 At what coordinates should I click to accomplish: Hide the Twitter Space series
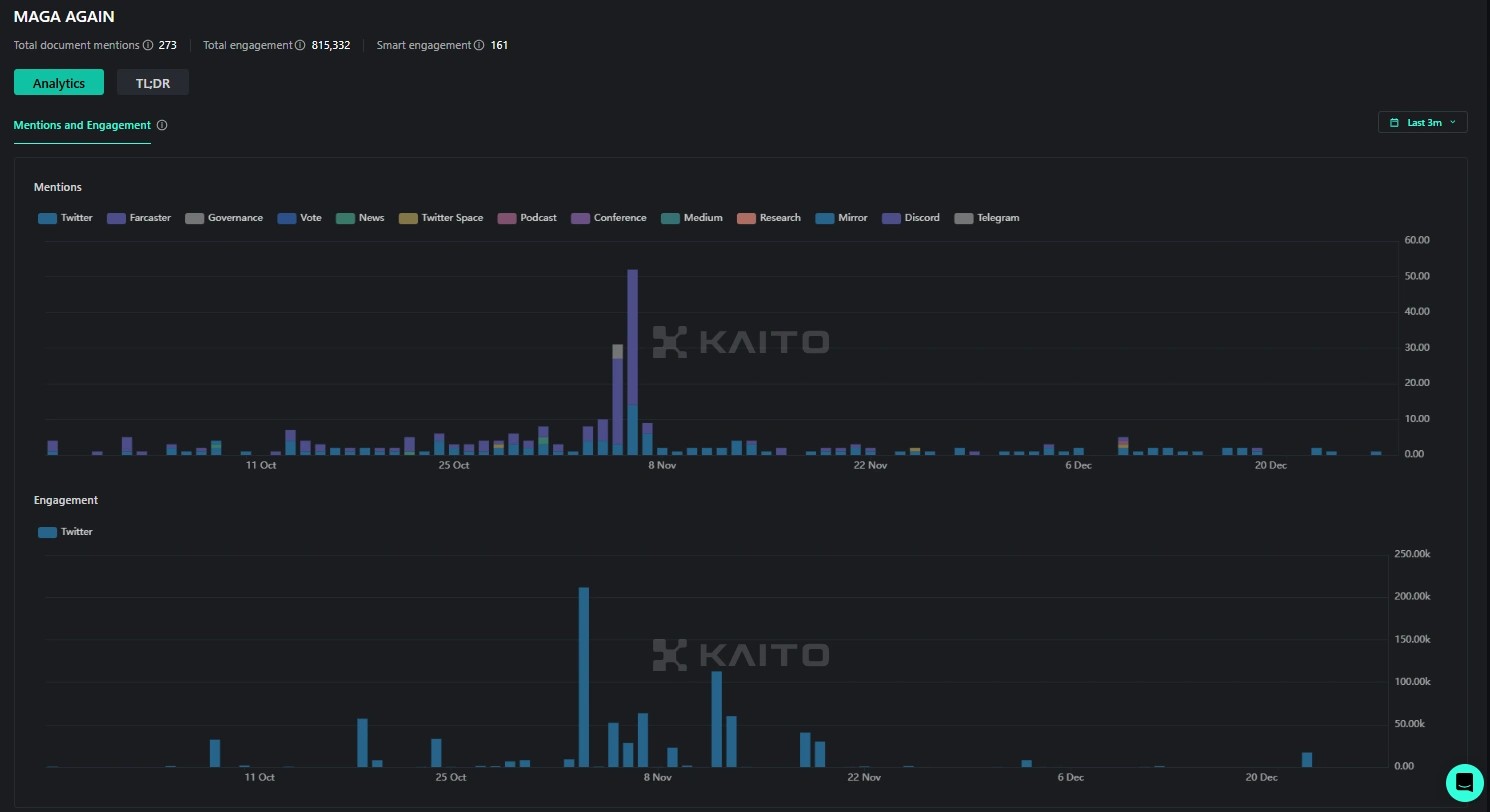click(441, 218)
